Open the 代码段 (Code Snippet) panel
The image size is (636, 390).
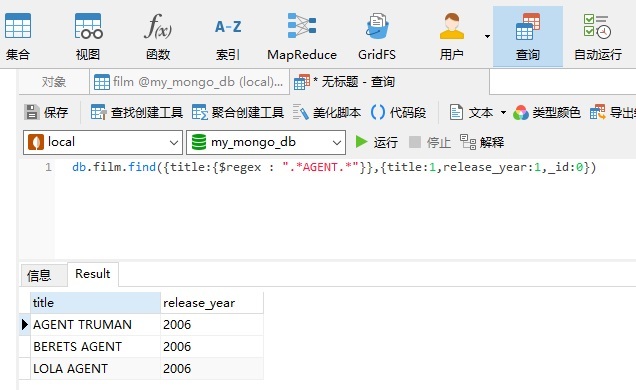pos(398,112)
